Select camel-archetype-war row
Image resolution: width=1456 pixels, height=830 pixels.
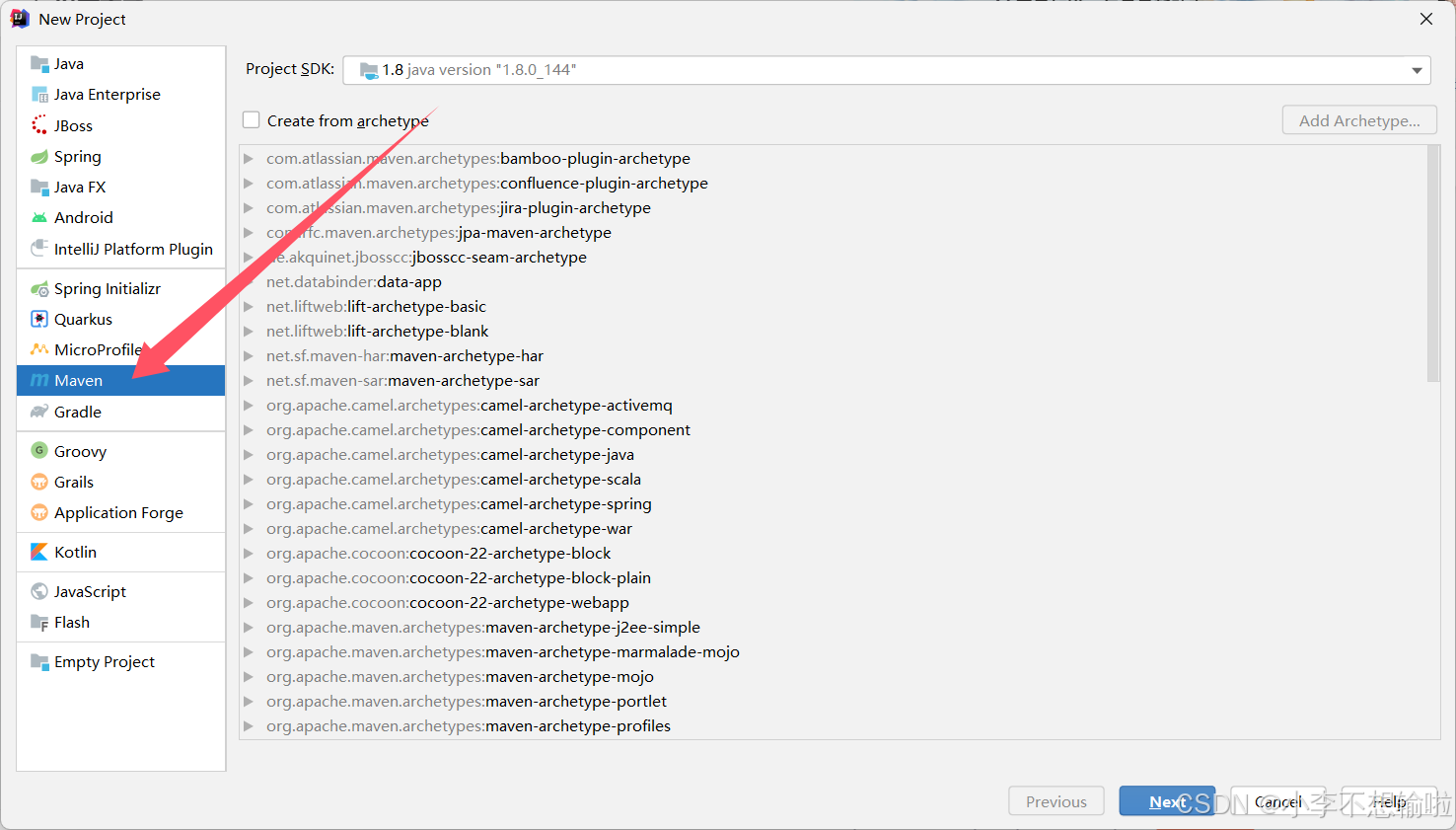coord(834,528)
